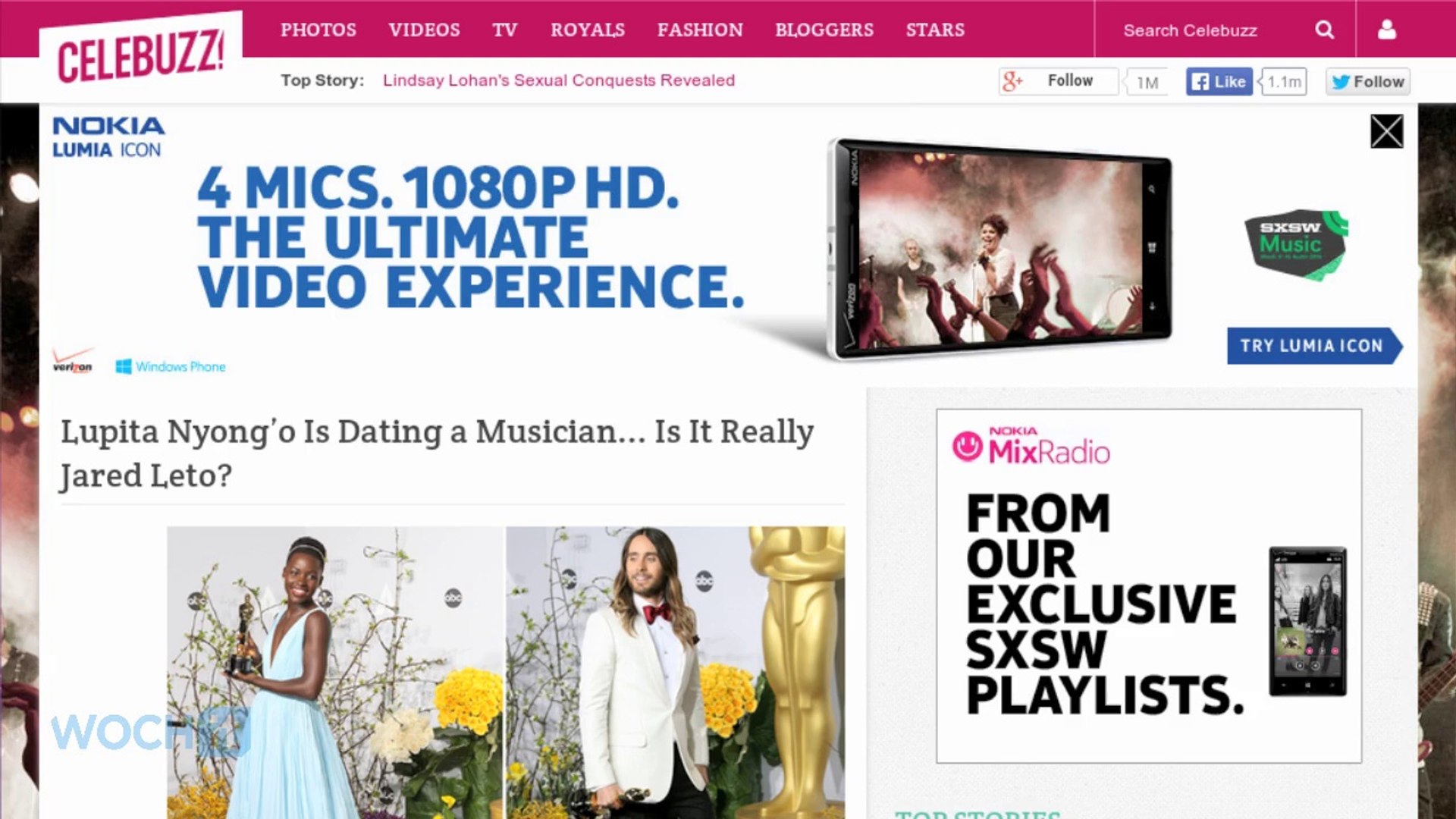
Task: Close the Nokia Lumia banner ad
Action: 1386,132
